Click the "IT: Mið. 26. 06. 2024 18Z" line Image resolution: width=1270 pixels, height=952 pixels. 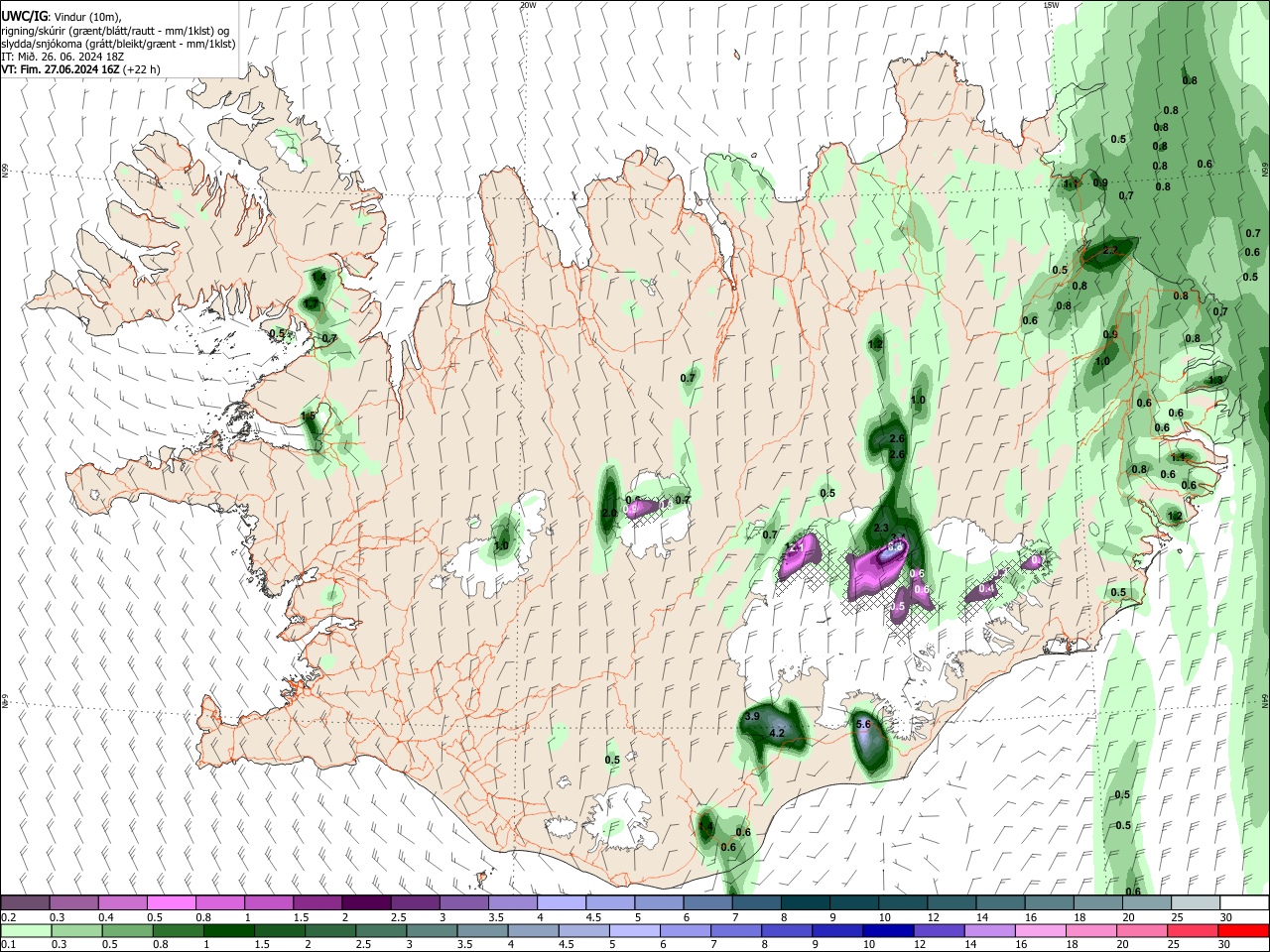click(x=63, y=57)
